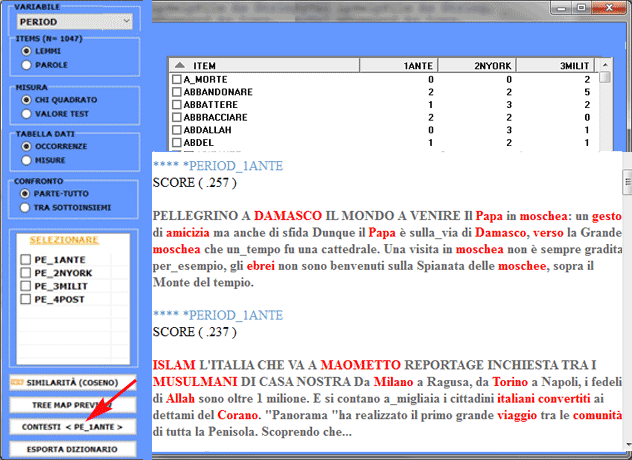
Task: Click the red word MUSULMANI
Action: coord(195,381)
